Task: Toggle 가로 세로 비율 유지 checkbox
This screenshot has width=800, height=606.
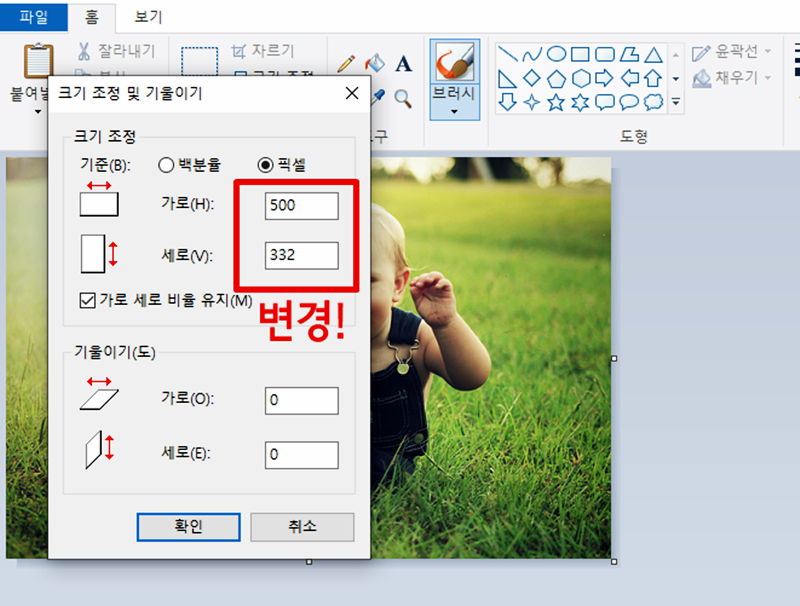Action: (87, 300)
